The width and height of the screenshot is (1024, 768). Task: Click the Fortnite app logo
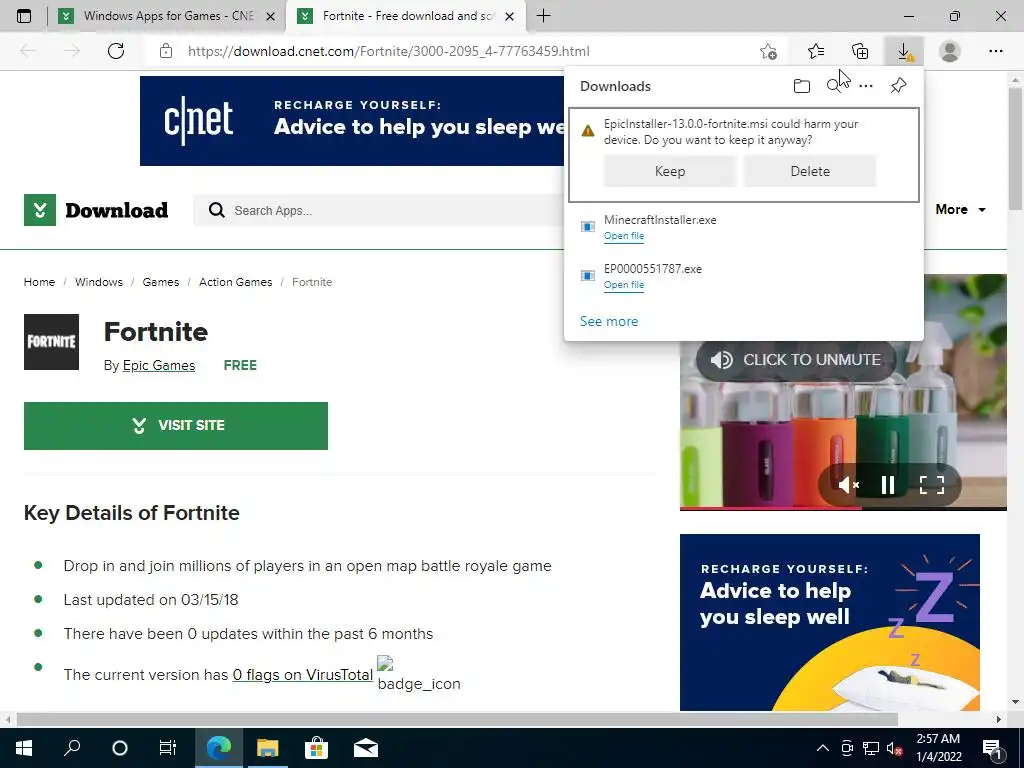(52, 342)
